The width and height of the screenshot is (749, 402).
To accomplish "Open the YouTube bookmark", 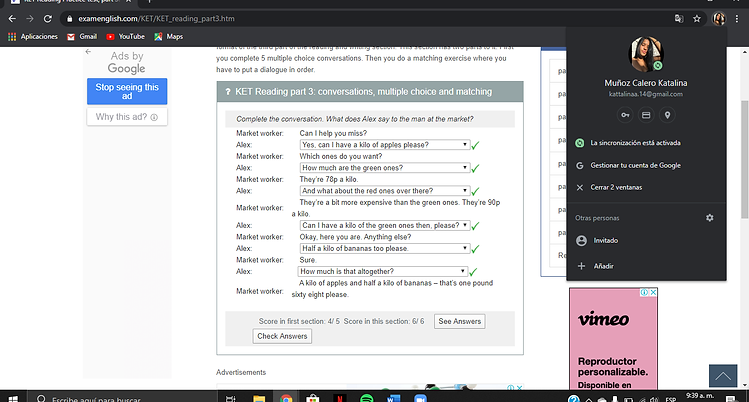I will pyautogui.click(x=126, y=36).
